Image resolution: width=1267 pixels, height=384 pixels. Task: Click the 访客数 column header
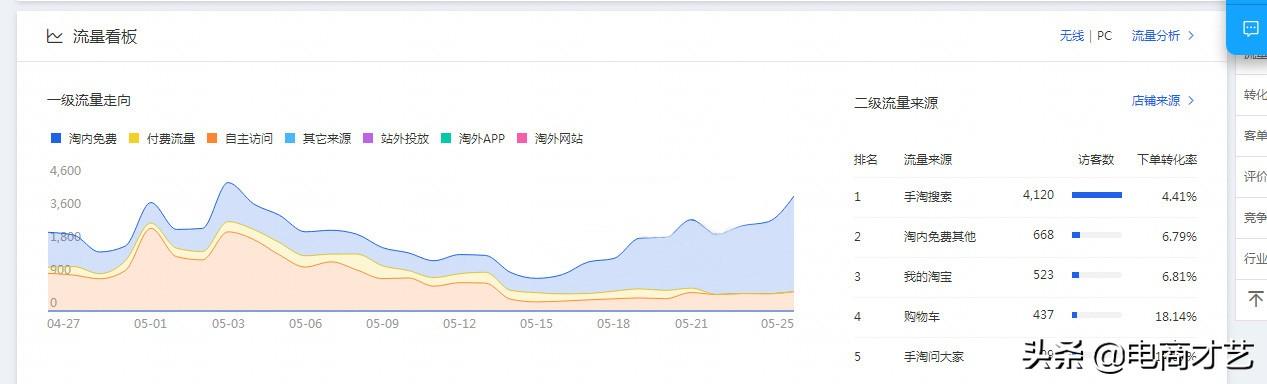1096,160
